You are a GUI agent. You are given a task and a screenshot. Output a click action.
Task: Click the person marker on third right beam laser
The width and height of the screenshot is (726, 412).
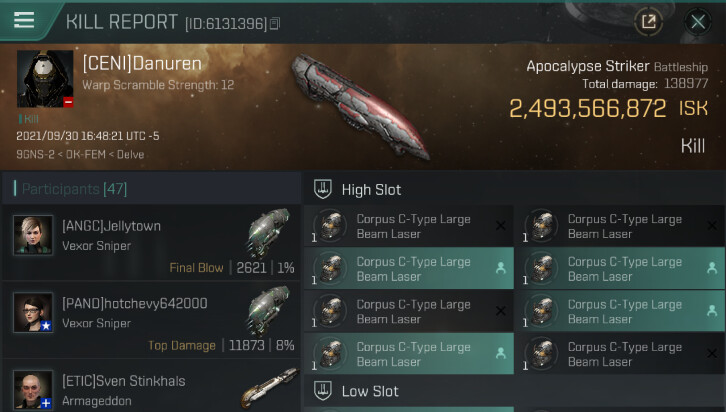tap(712, 311)
